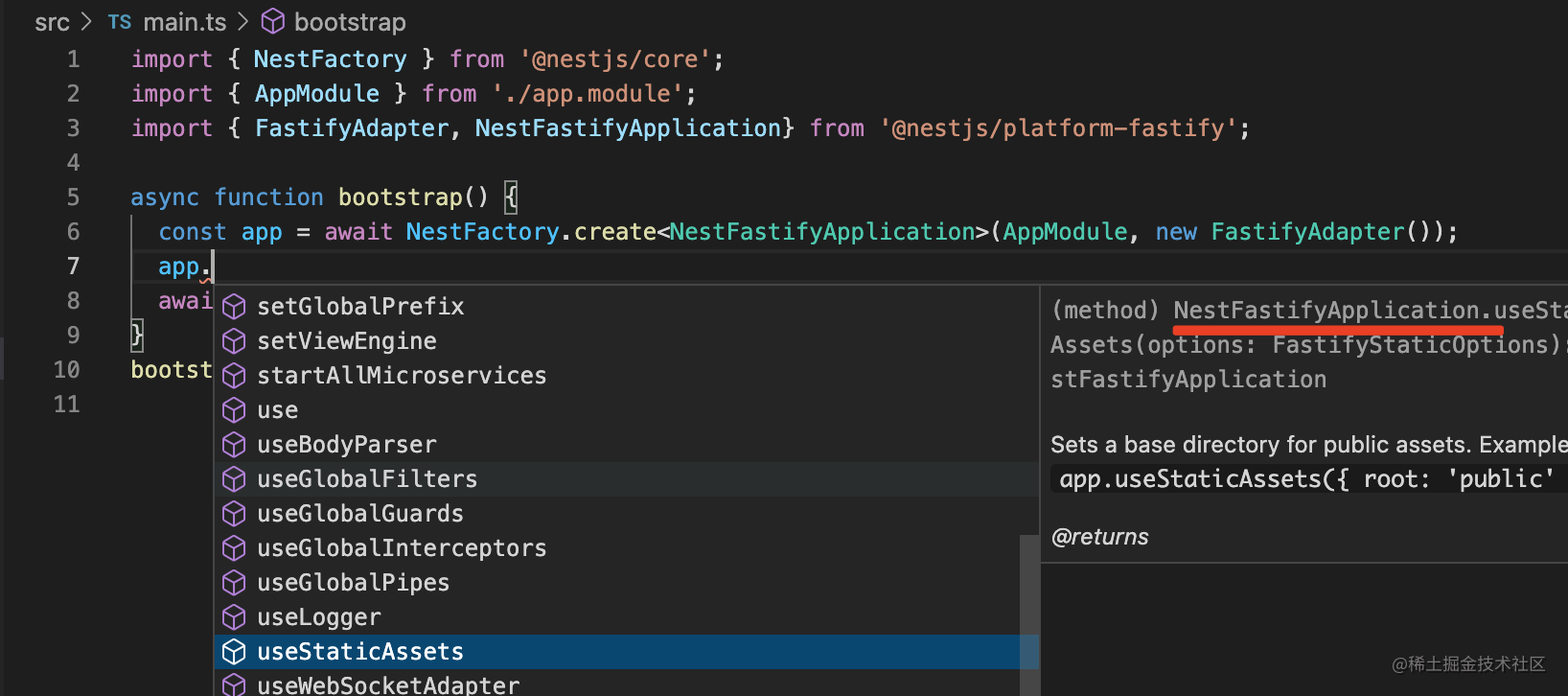The height and width of the screenshot is (696, 1568).
Task: Click the bootstrap symbol icon in breadcrumb
Action: coord(273,21)
